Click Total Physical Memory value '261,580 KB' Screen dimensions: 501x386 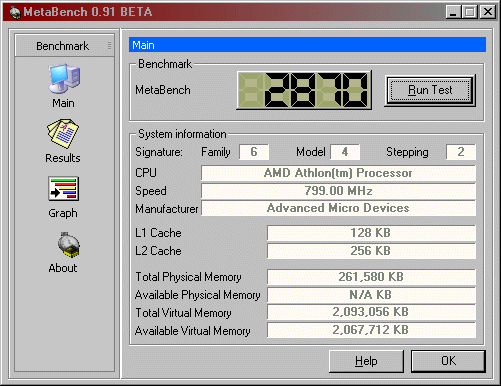click(x=371, y=277)
